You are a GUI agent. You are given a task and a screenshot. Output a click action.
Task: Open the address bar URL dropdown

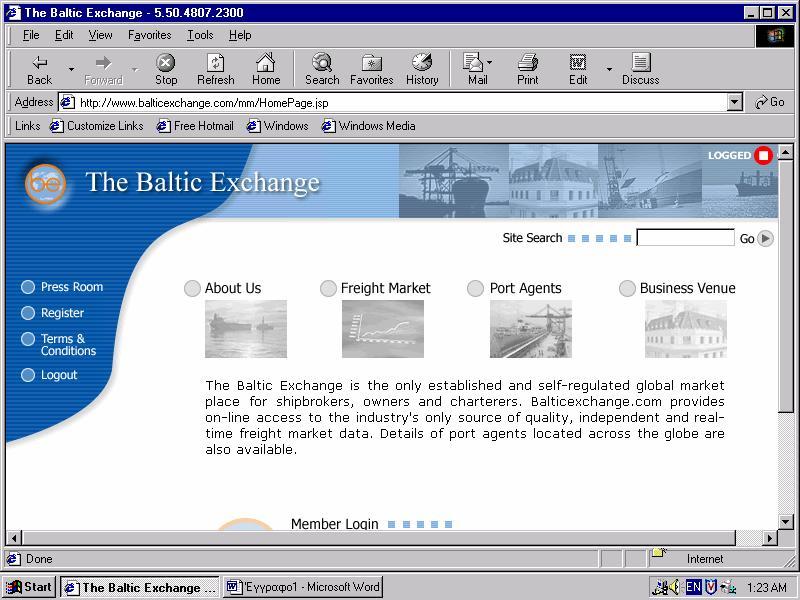(x=734, y=103)
